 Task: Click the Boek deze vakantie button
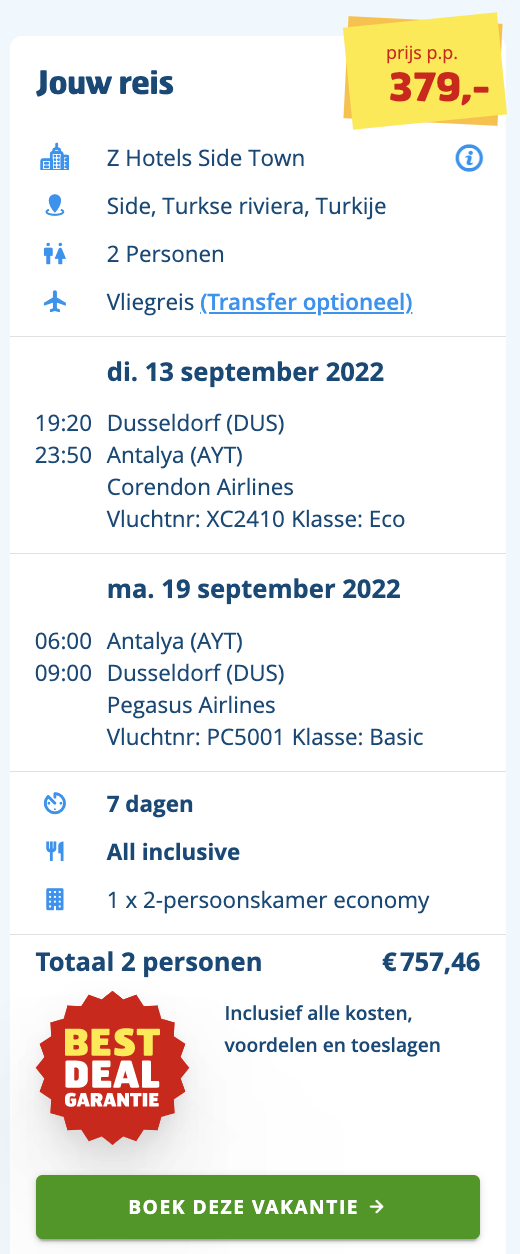coord(258,1207)
